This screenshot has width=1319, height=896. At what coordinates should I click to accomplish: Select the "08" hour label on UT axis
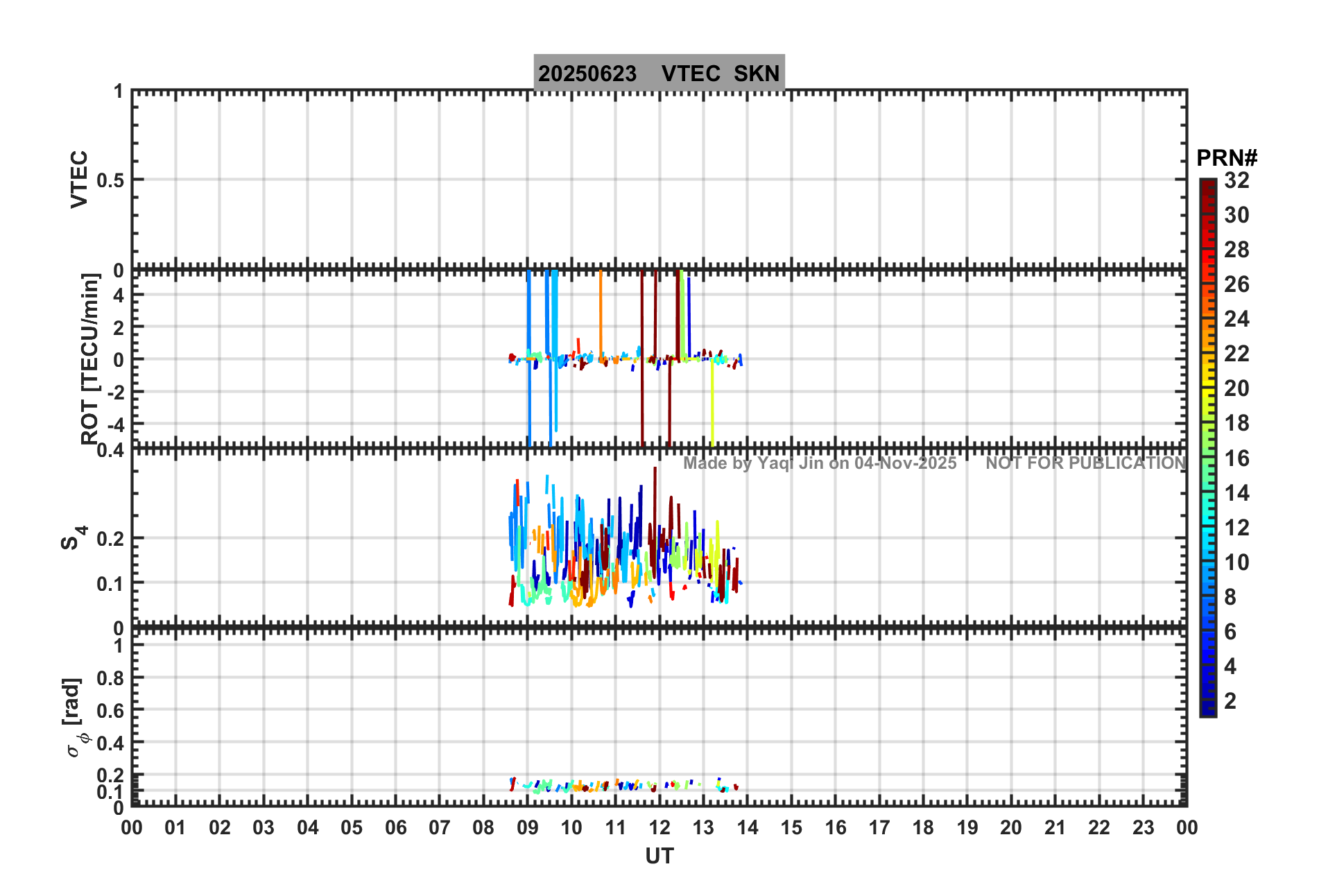(483, 827)
